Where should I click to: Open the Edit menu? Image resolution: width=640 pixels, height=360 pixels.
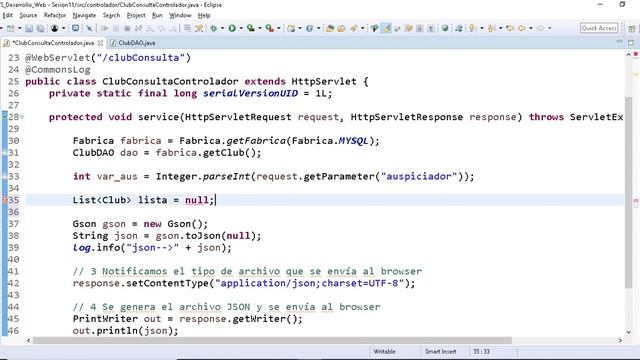[7, 16]
